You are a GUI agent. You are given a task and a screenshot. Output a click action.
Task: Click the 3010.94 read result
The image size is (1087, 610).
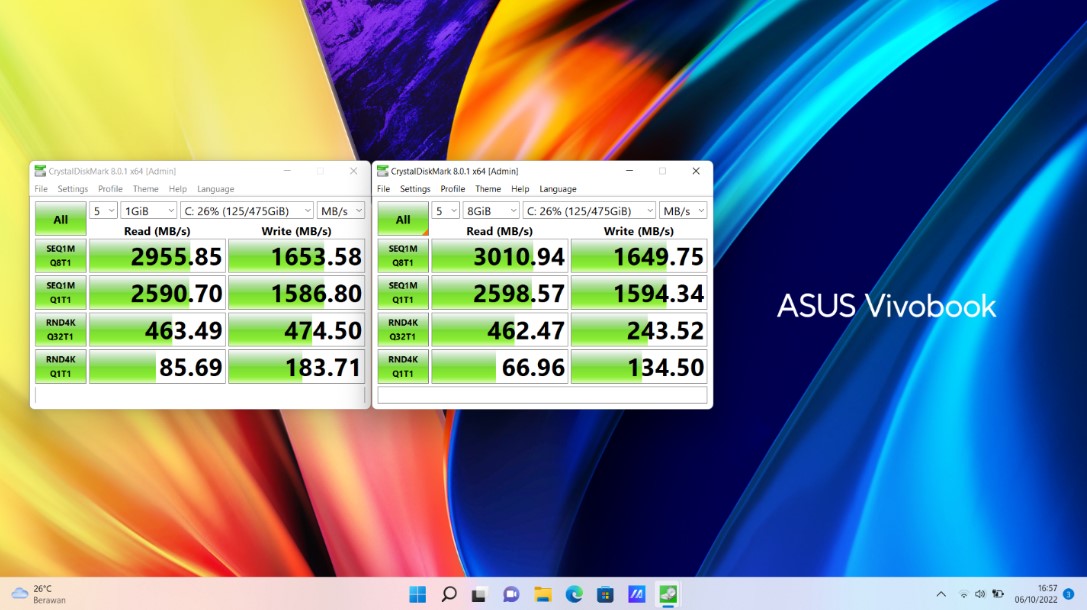pos(500,256)
